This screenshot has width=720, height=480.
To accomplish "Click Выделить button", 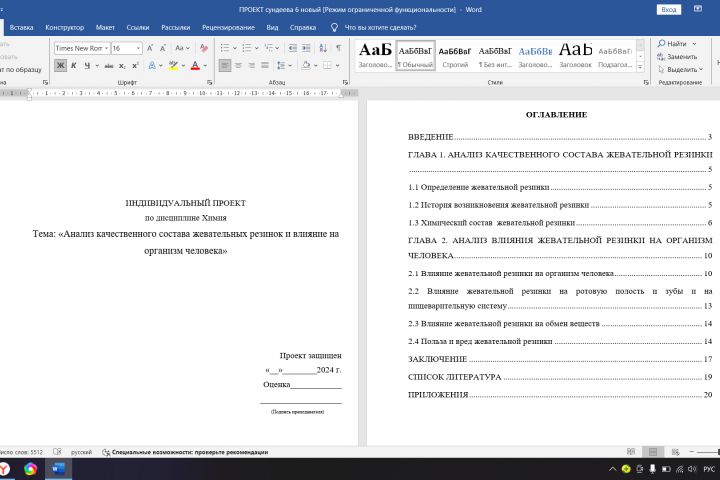I will pos(680,69).
